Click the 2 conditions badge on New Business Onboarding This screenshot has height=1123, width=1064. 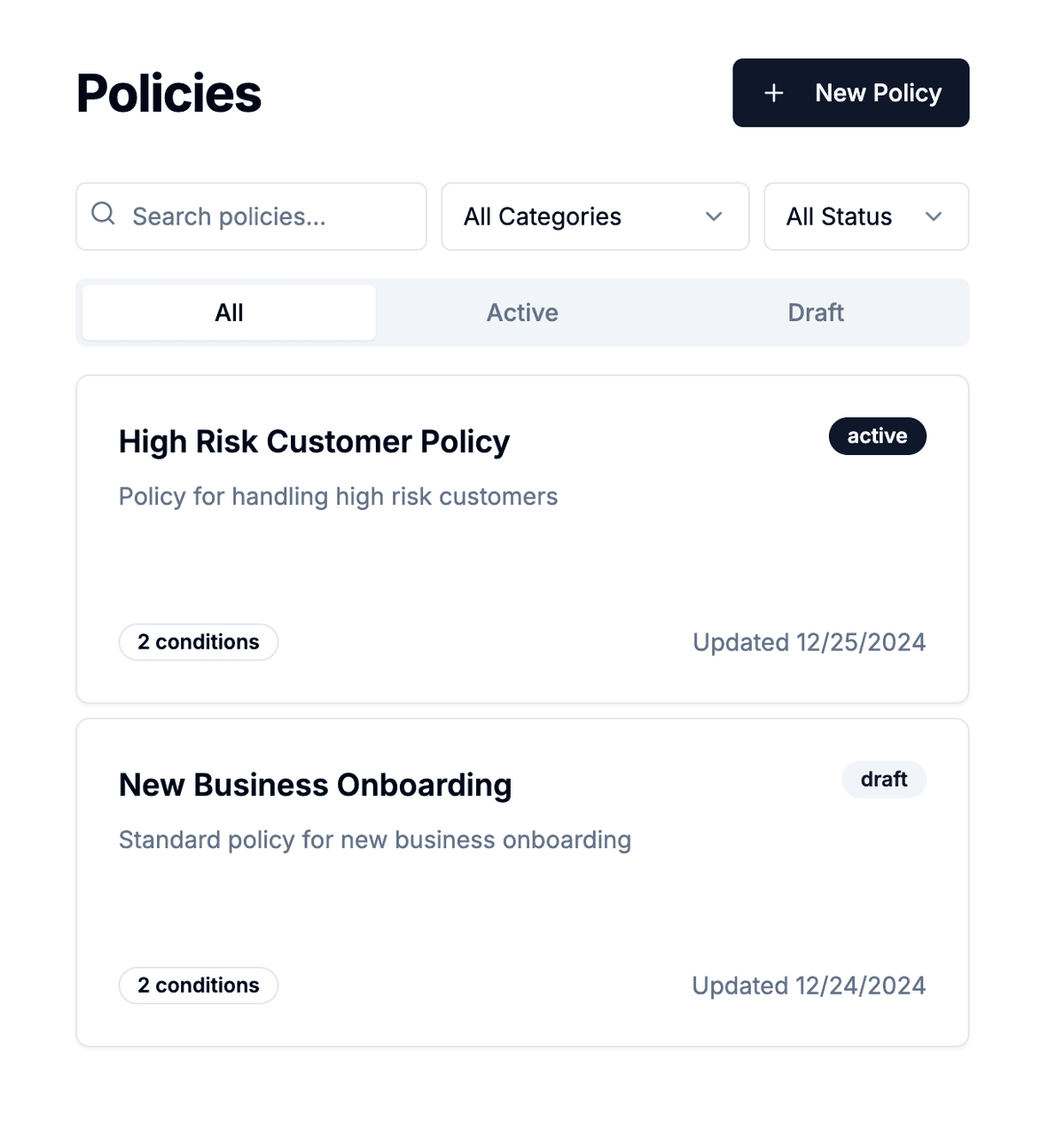[x=198, y=985]
